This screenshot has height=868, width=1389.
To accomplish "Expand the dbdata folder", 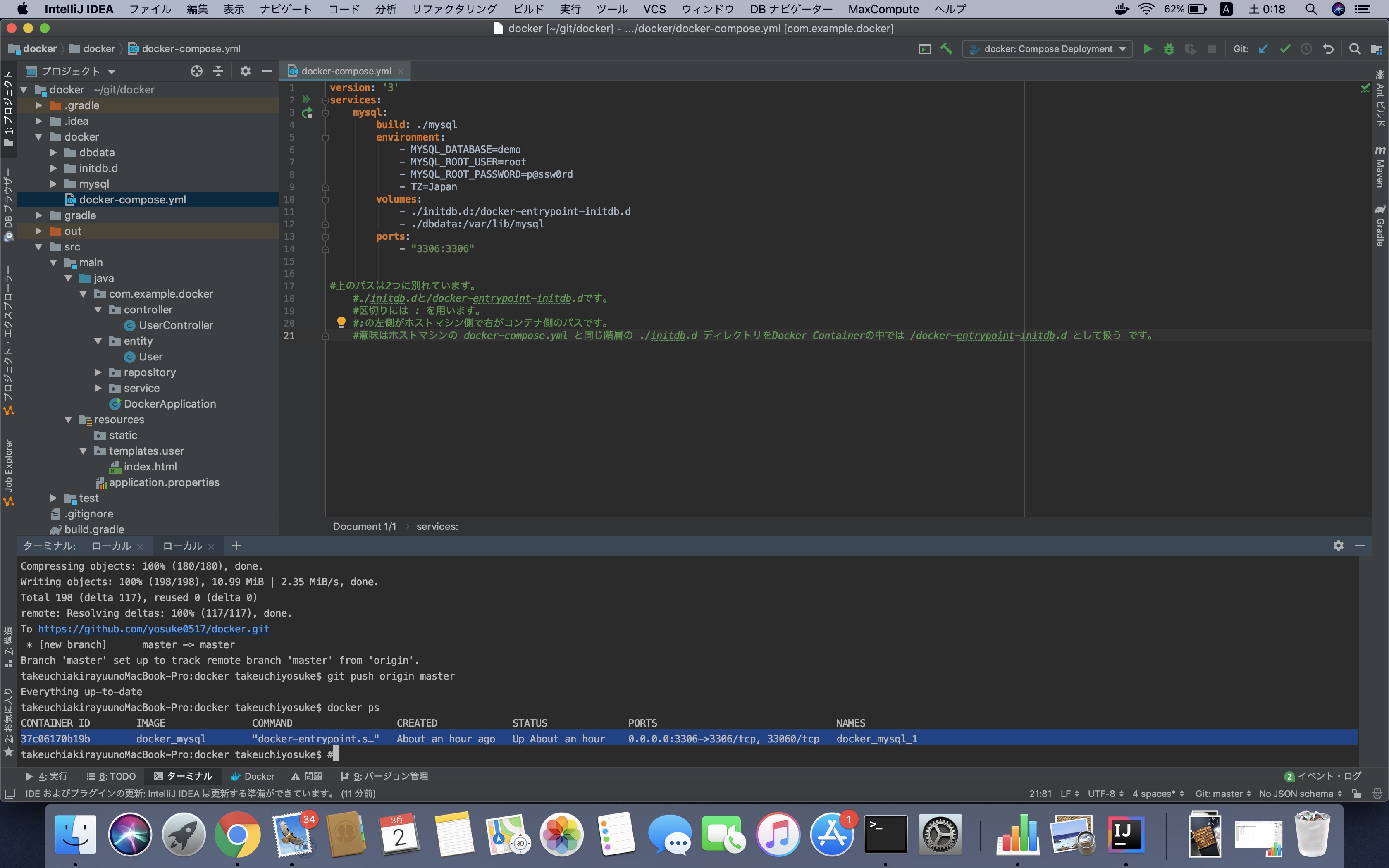I will (x=53, y=153).
